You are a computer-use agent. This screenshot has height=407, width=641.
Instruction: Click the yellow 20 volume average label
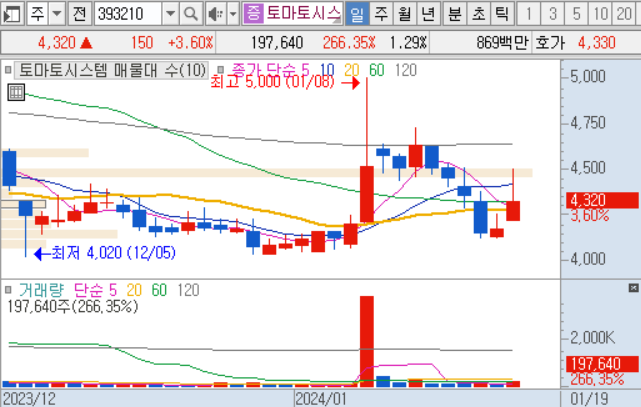134,290
